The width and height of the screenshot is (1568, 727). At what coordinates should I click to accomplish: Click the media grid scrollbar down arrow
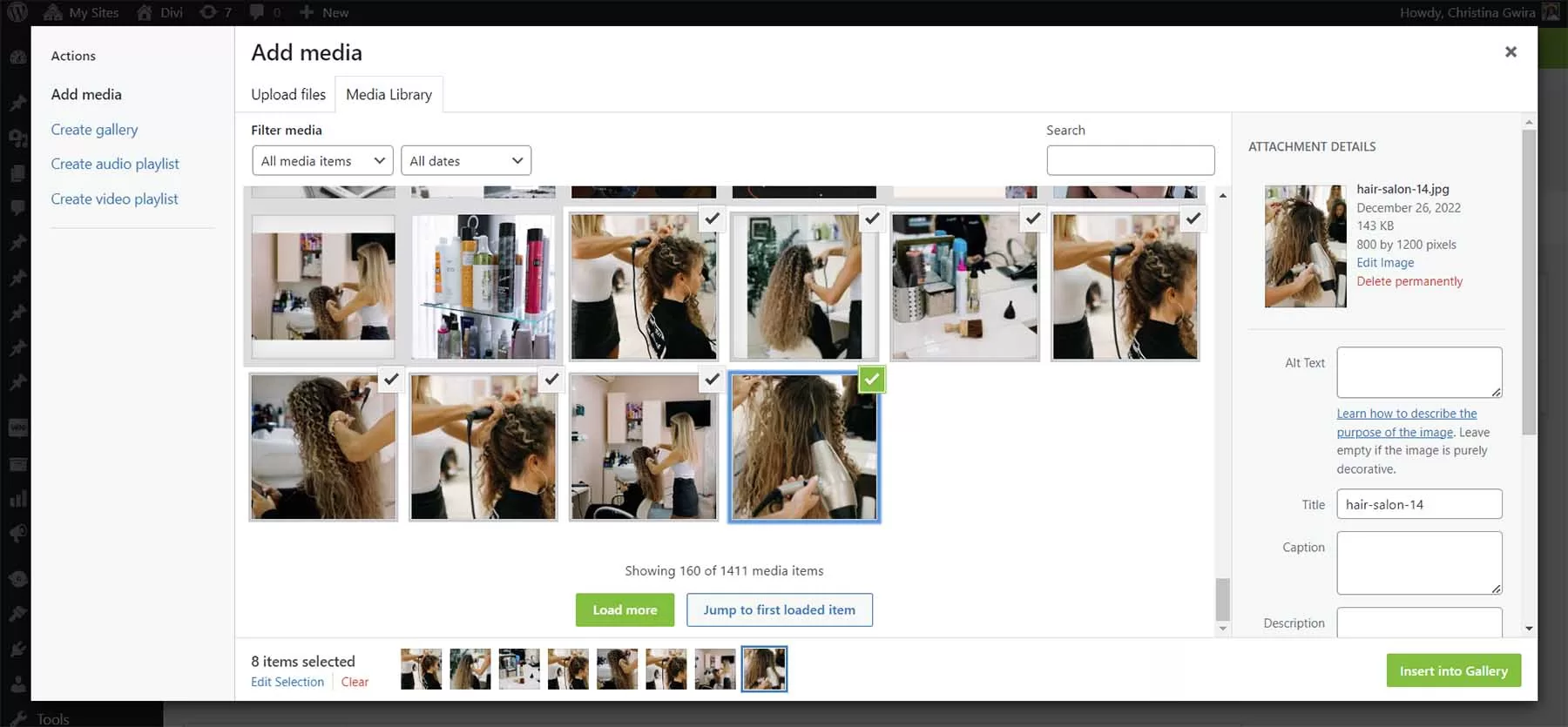(1223, 628)
